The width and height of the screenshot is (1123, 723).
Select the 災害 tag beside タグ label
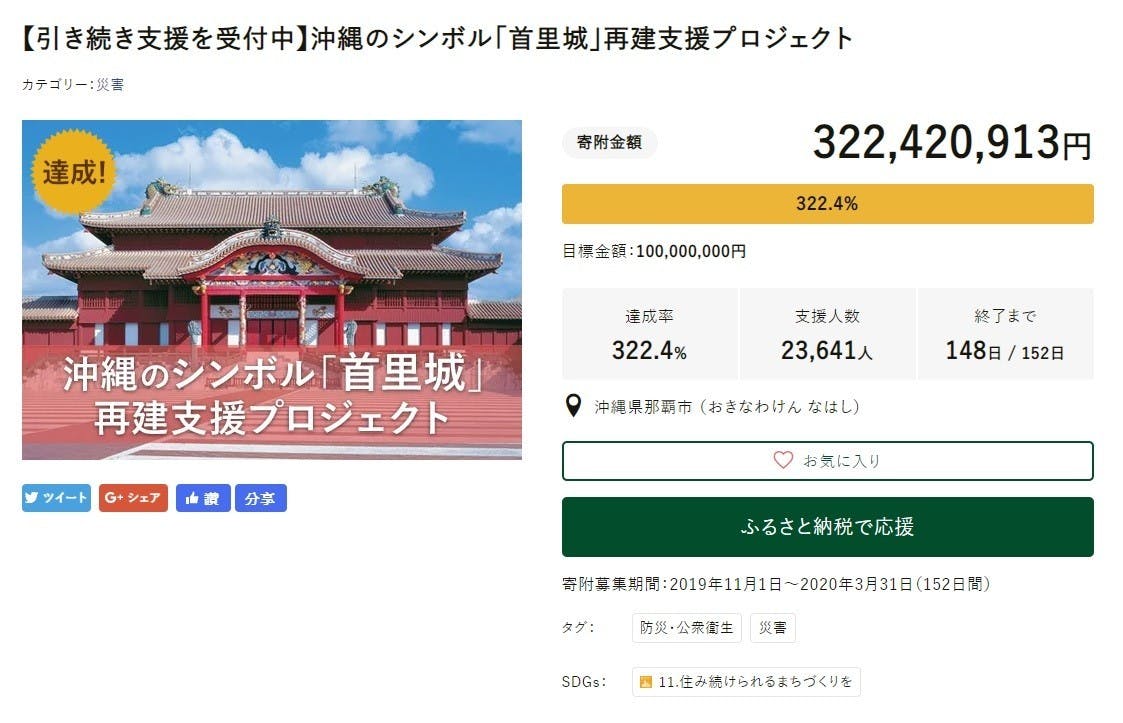point(772,628)
